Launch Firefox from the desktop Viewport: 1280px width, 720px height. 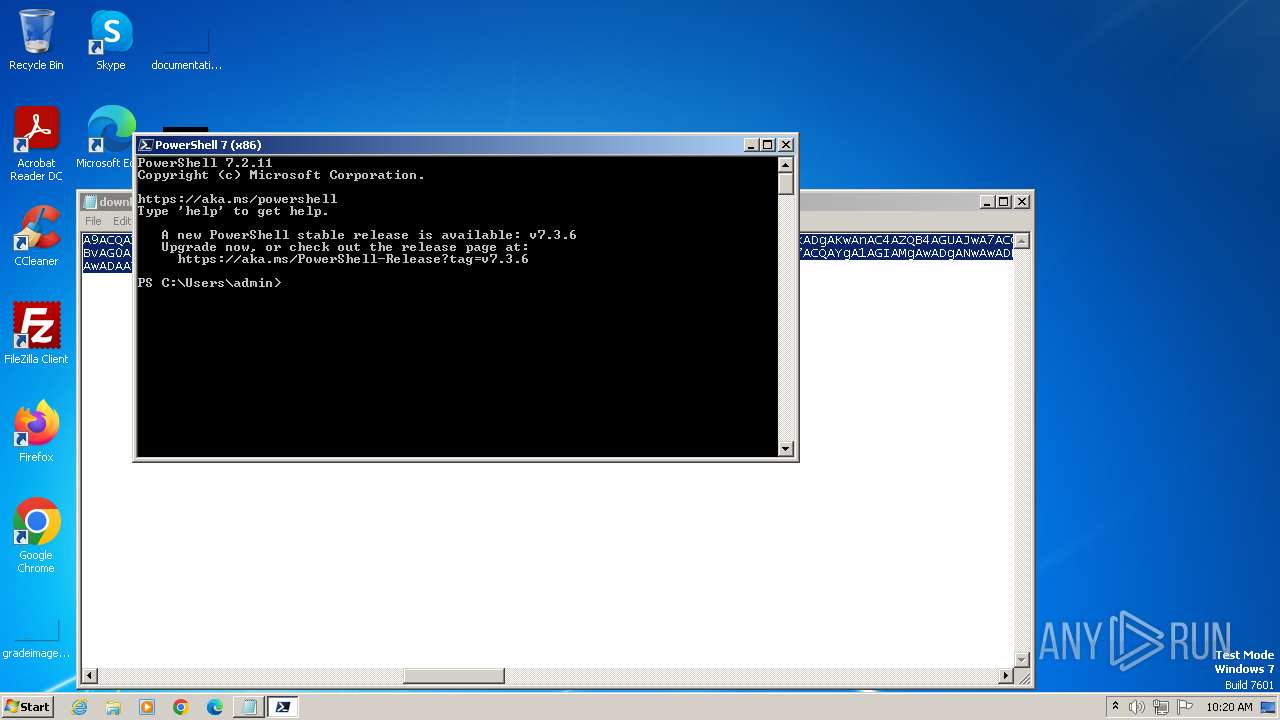tap(36, 432)
